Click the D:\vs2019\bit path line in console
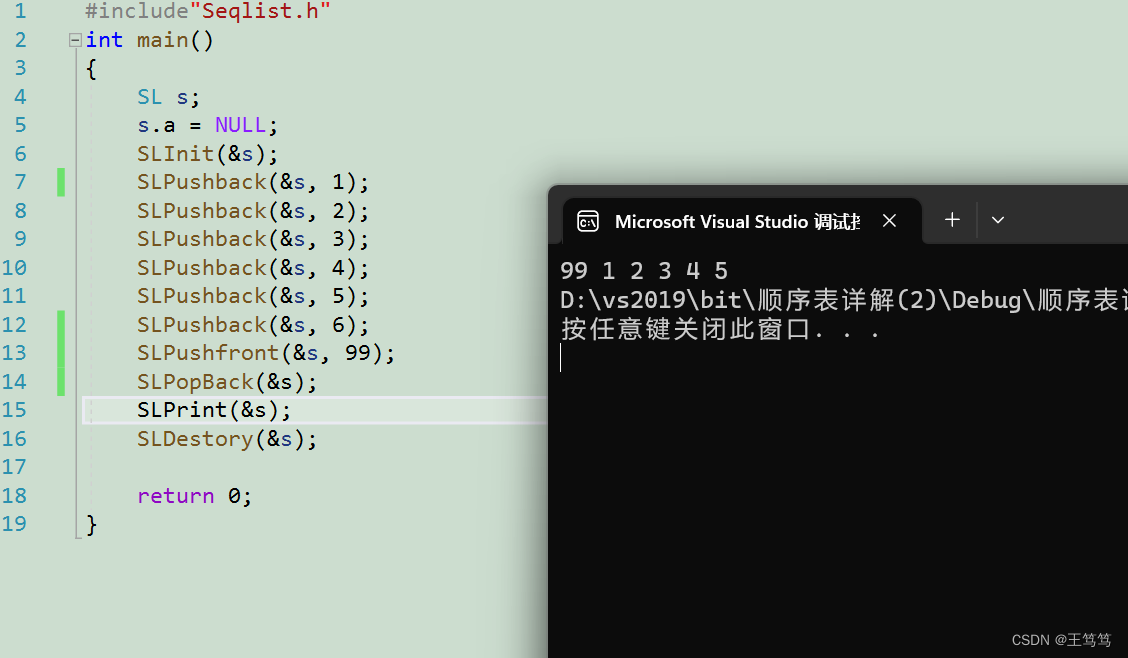Viewport: 1128px width, 658px height. click(843, 300)
